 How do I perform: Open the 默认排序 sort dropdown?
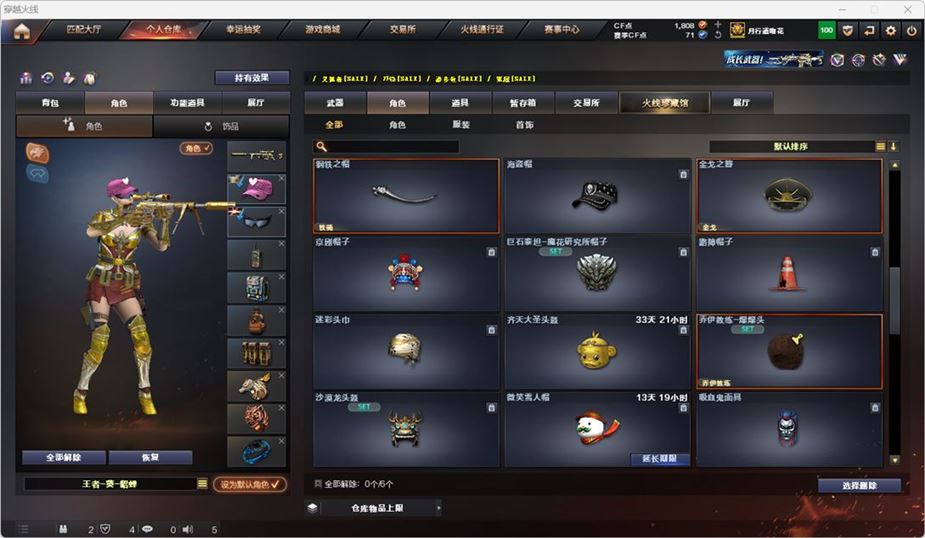[x=790, y=146]
